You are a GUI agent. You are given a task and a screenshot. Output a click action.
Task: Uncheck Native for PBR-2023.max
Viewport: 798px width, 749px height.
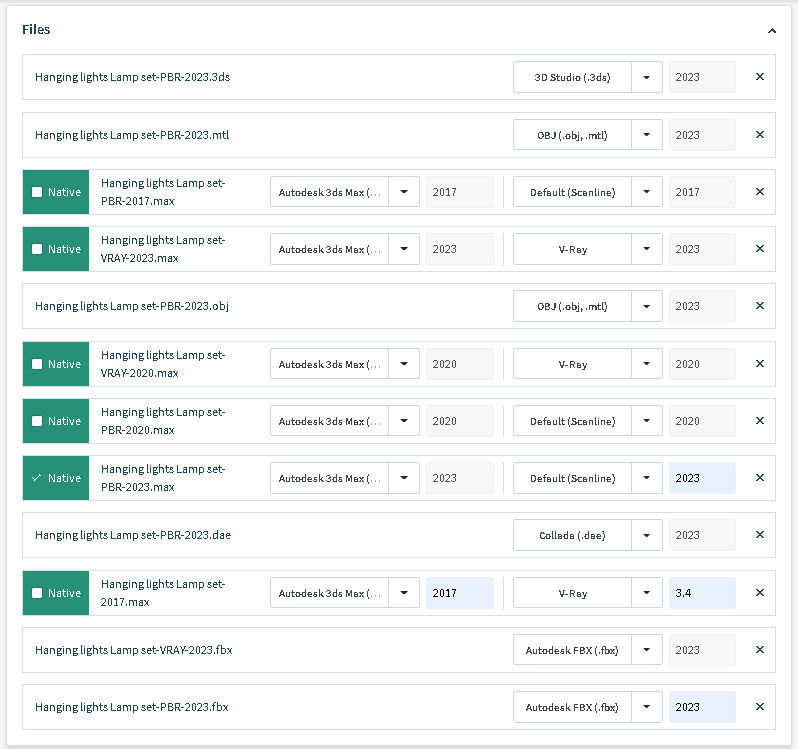click(x=38, y=478)
